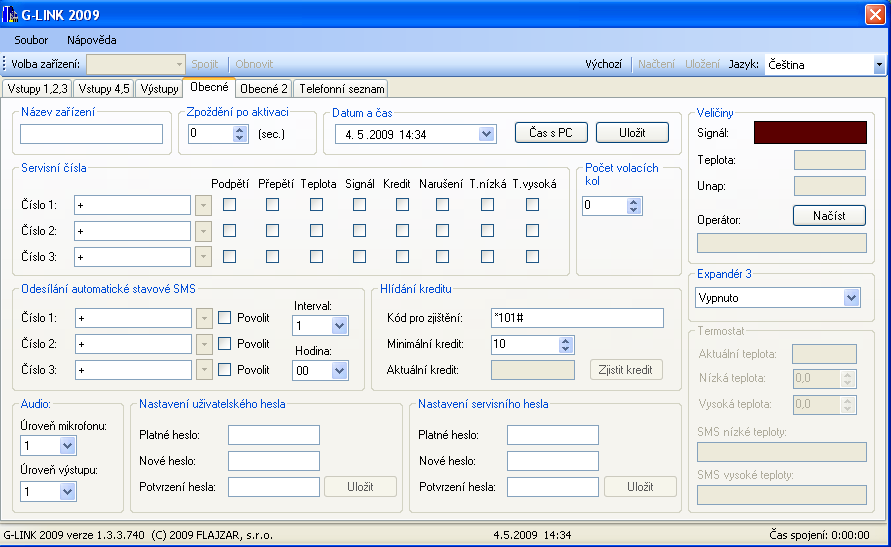Click Servisní čísla Číslo 2 phone field
The width and height of the screenshot is (891, 547).
tap(132, 231)
